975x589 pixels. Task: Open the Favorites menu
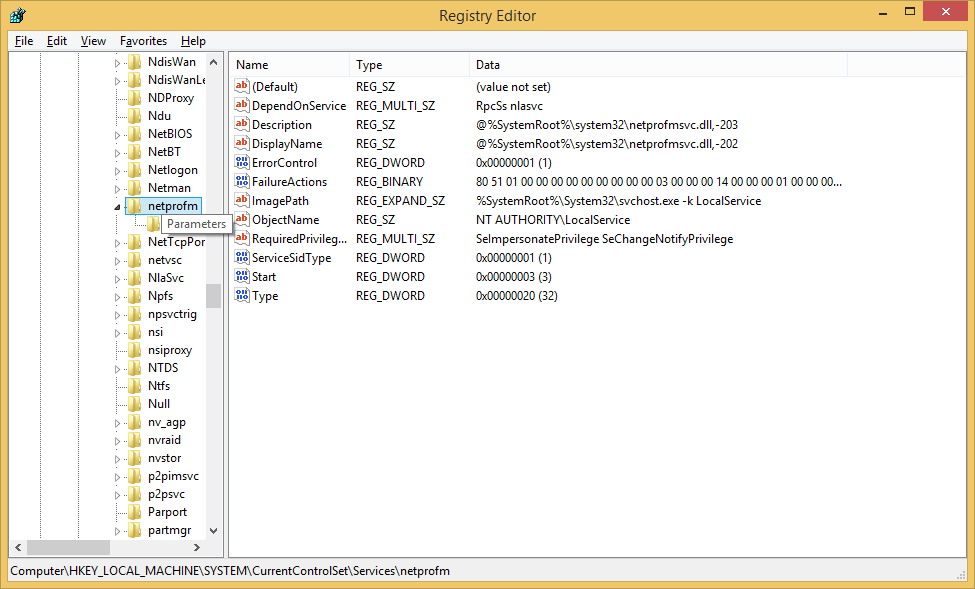(x=143, y=41)
